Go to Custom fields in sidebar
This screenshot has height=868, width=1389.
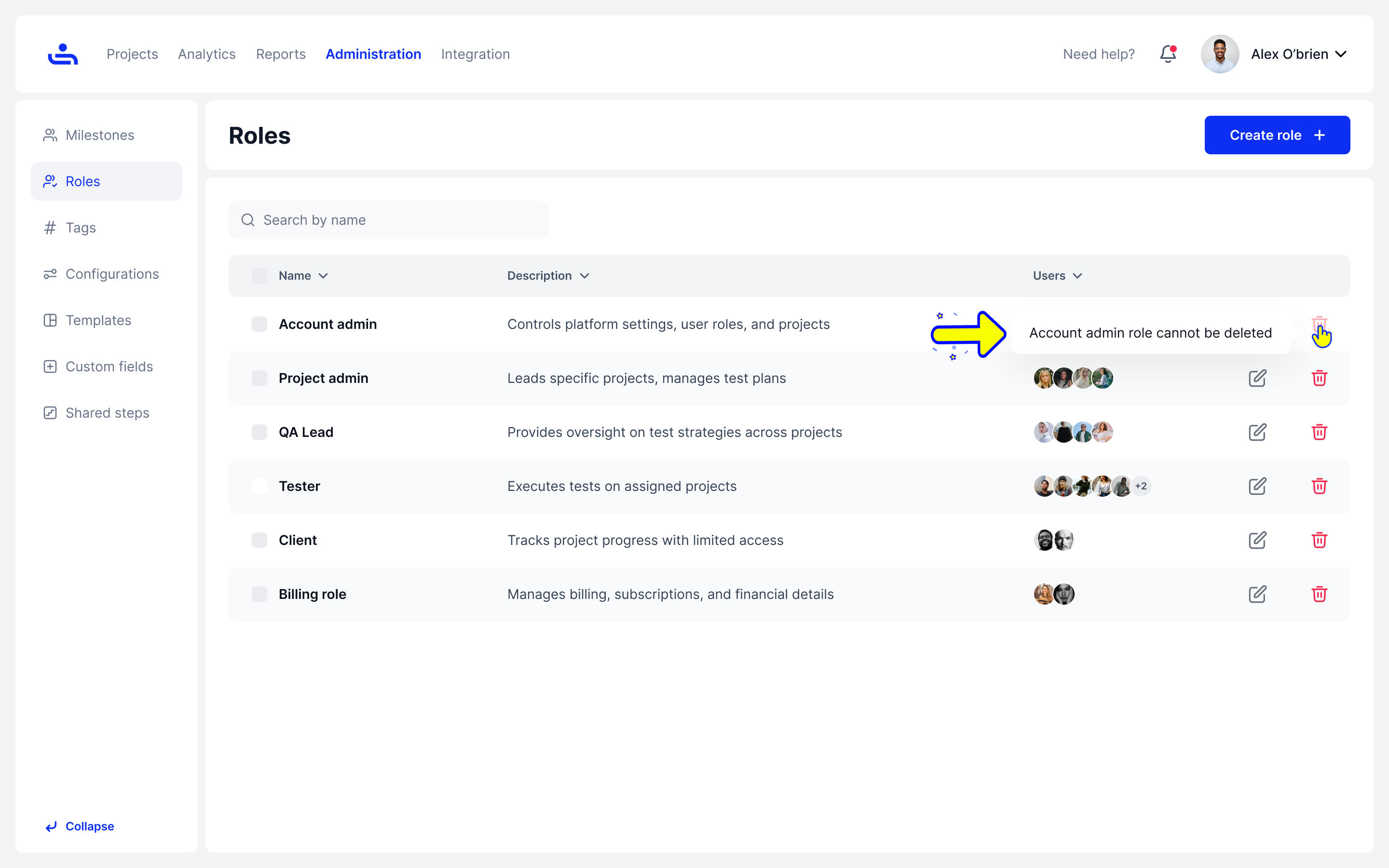click(109, 366)
